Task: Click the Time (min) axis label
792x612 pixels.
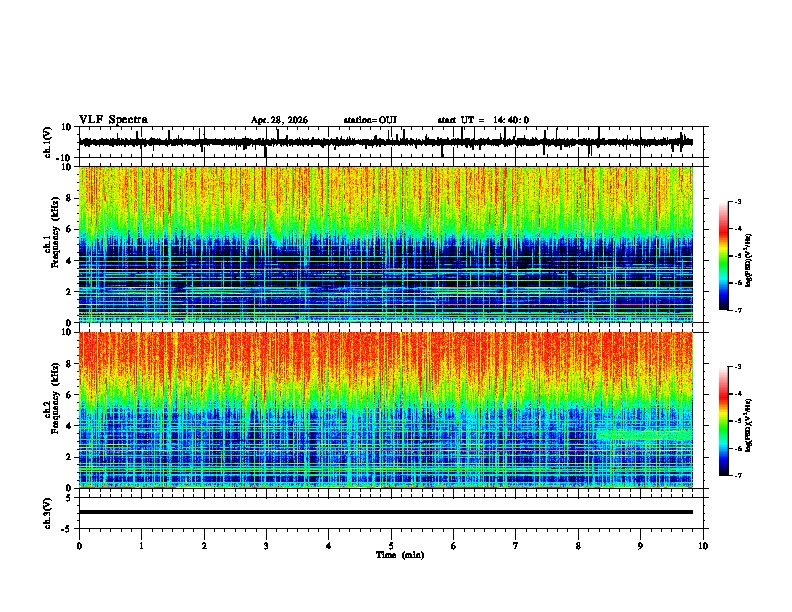Action: [400, 555]
